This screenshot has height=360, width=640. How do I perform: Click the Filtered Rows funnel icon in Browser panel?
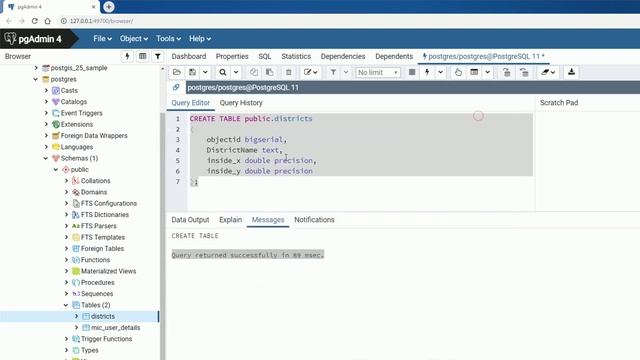158,56
